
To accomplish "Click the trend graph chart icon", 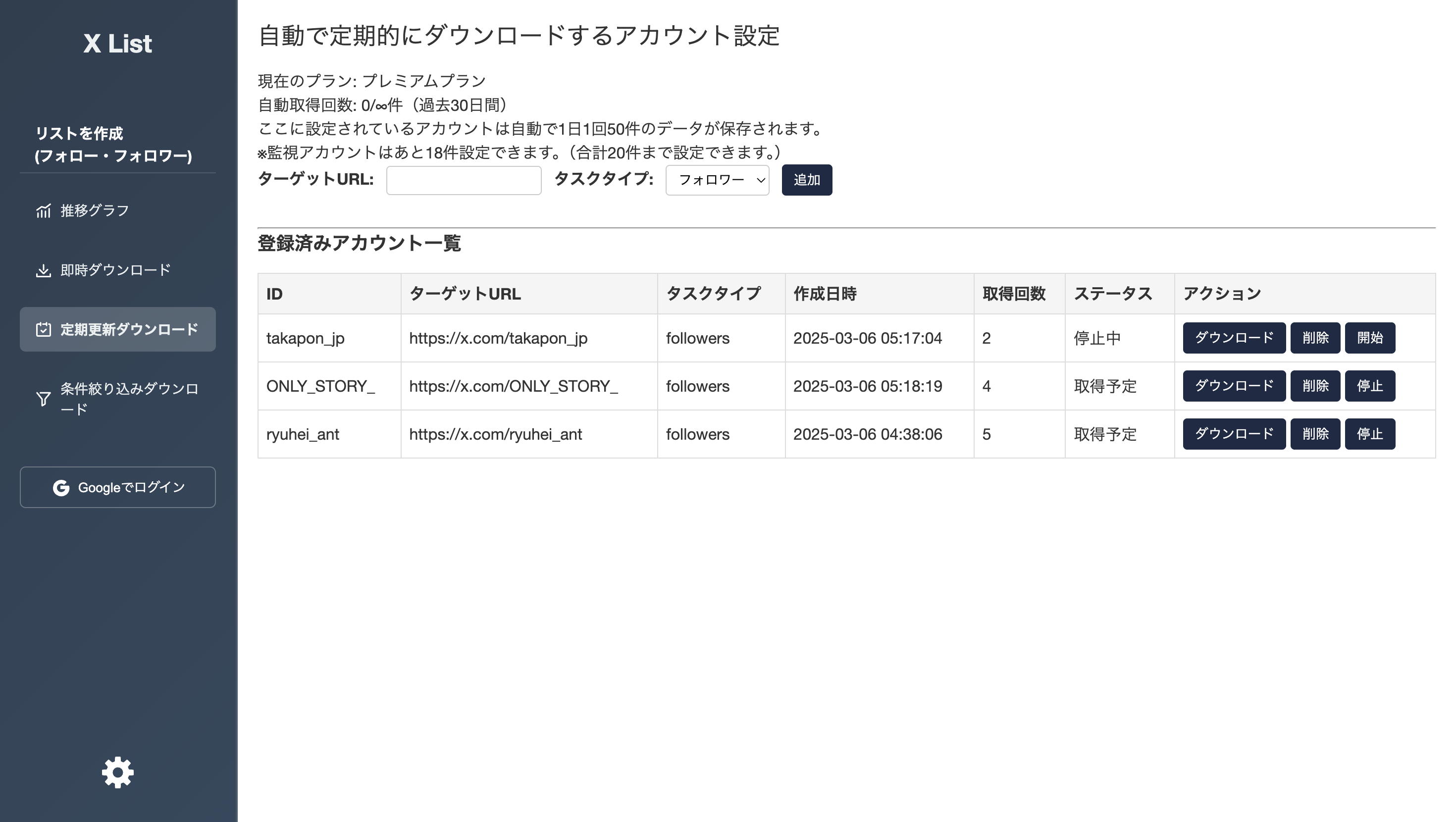I will click(x=44, y=211).
